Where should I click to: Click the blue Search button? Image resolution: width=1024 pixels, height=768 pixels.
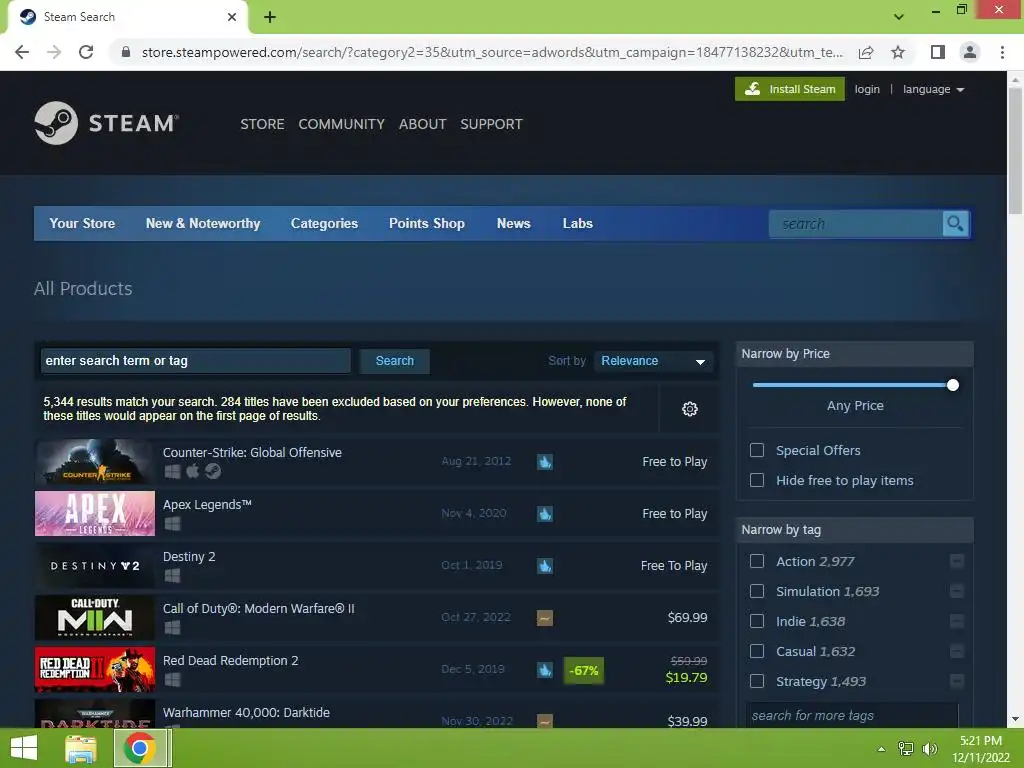(394, 361)
